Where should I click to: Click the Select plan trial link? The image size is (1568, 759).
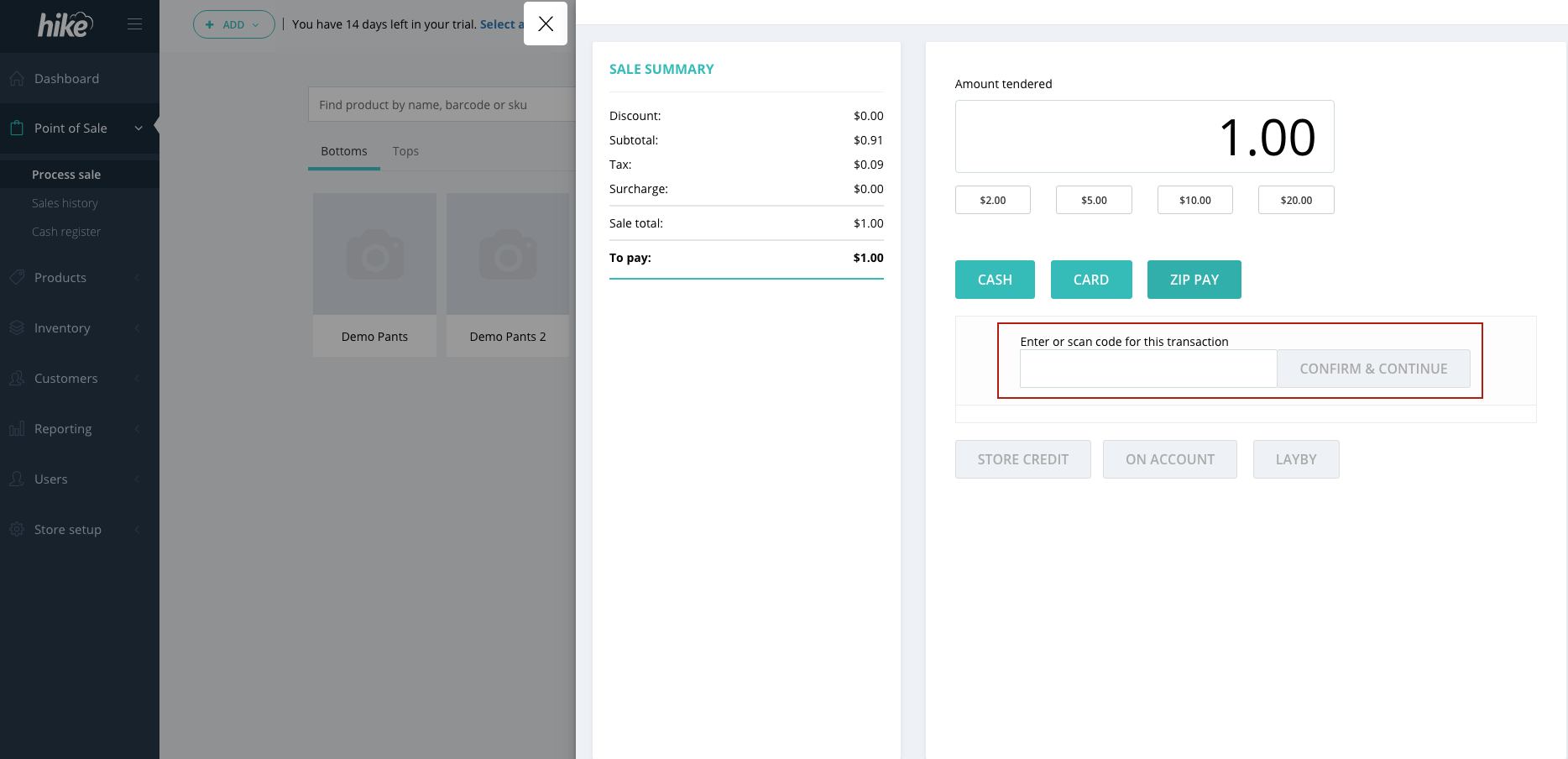pyautogui.click(x=502, y=24)
